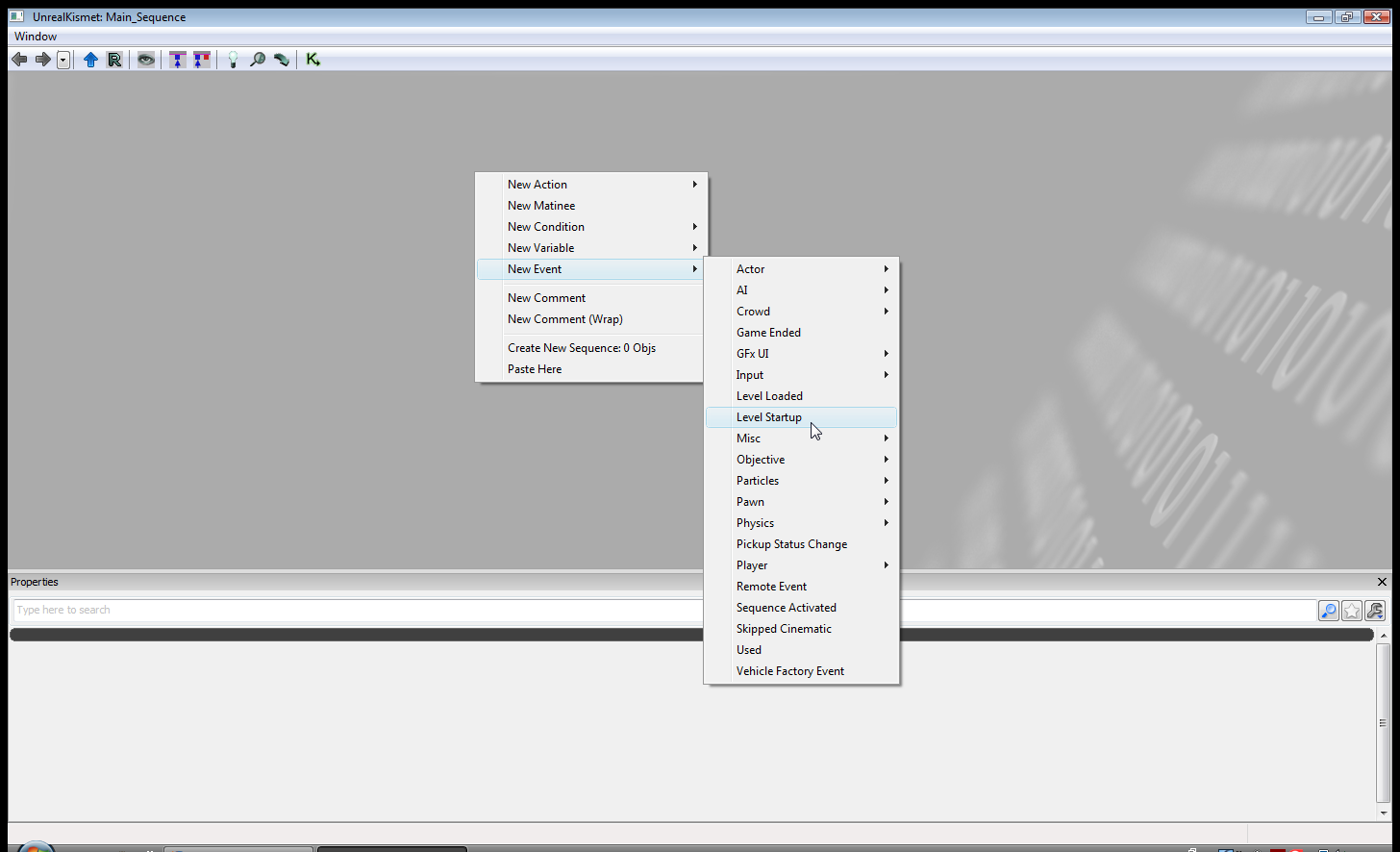Click the Properties search field
Viewport: 1400px width, 852px height.
[x=664, y=610]
